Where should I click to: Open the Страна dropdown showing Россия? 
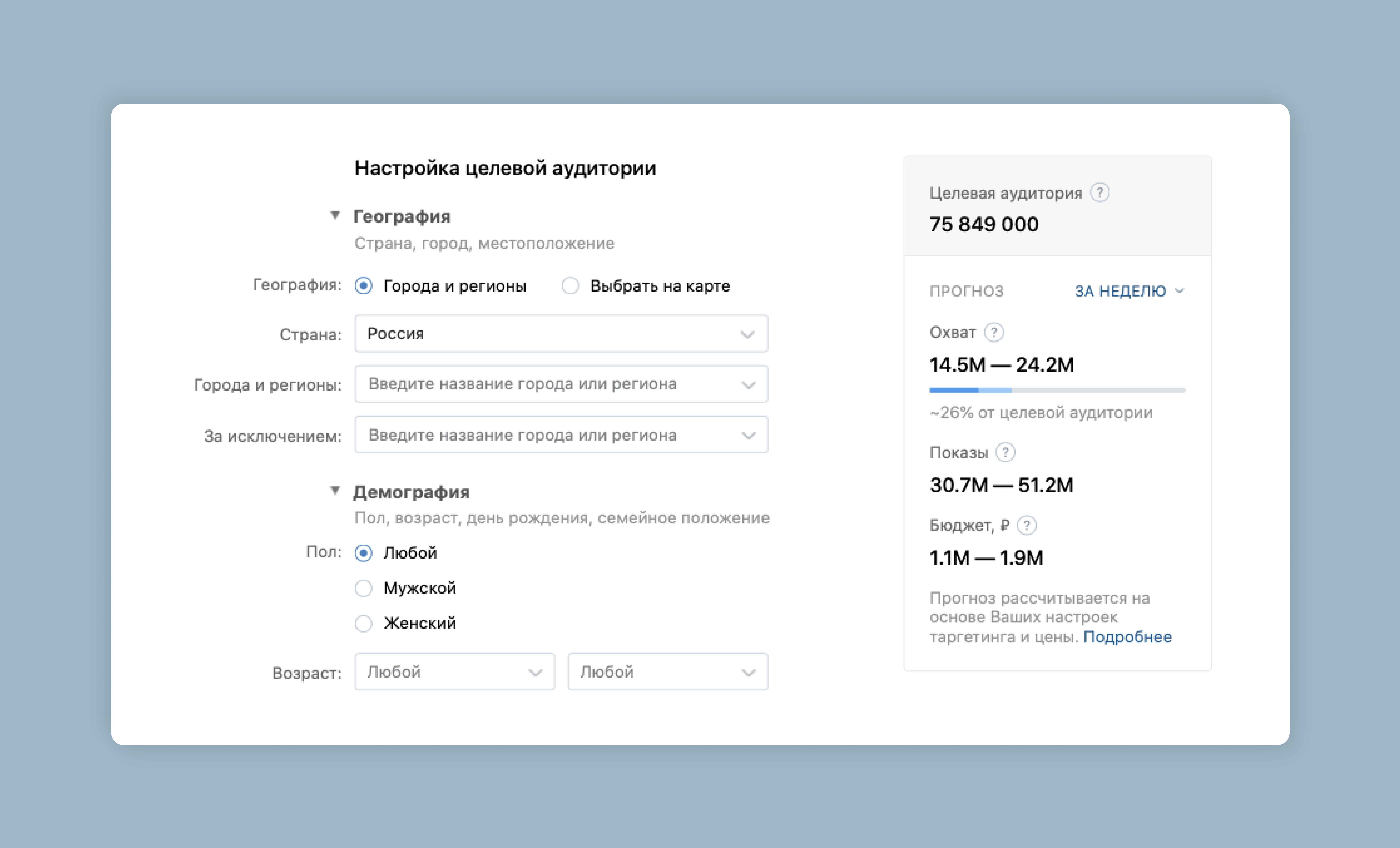tap(561, 334)
